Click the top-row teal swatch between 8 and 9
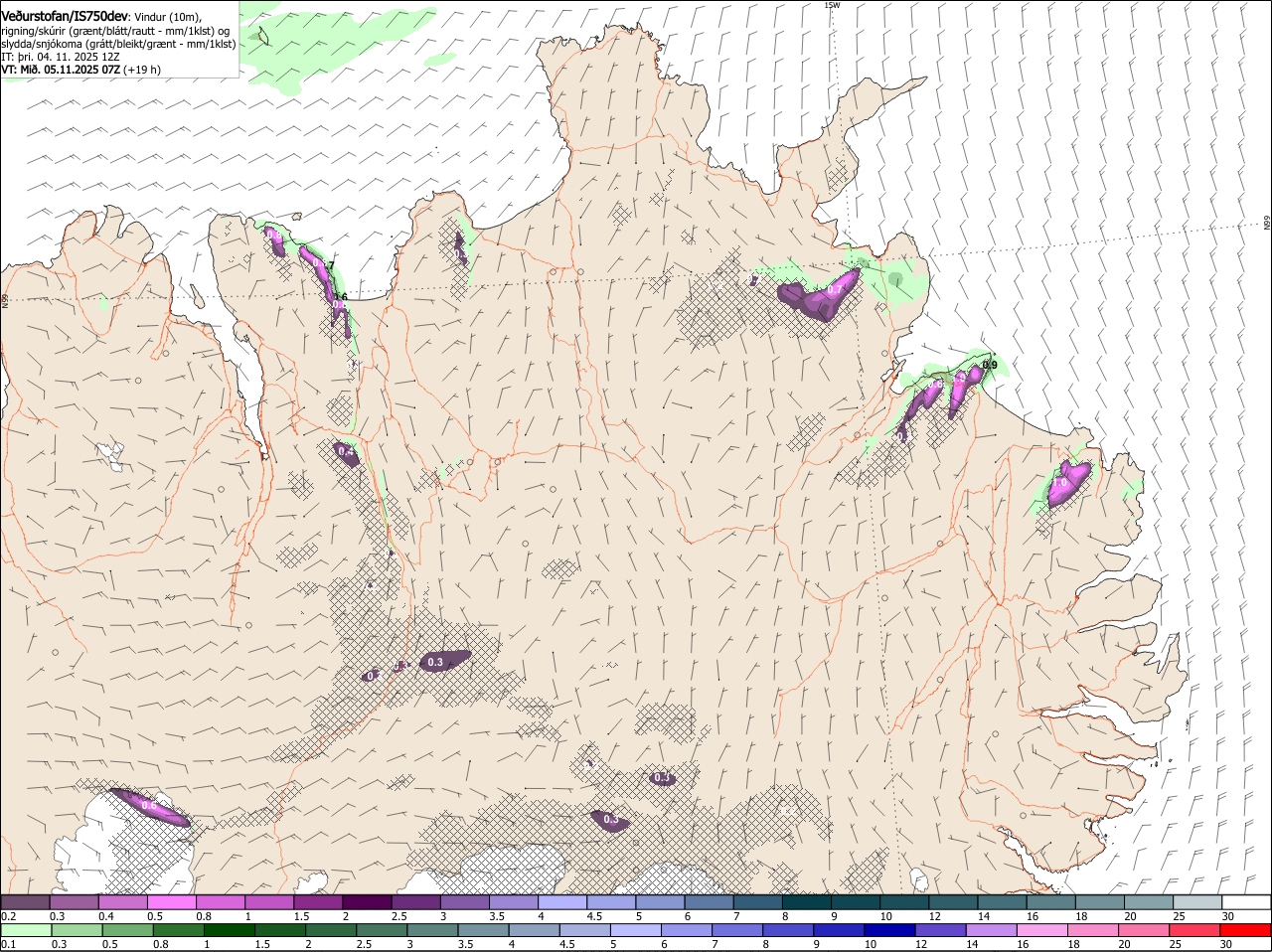This screenshot has height=952, width=1272. pyautogui.click(x=808, y=902)
